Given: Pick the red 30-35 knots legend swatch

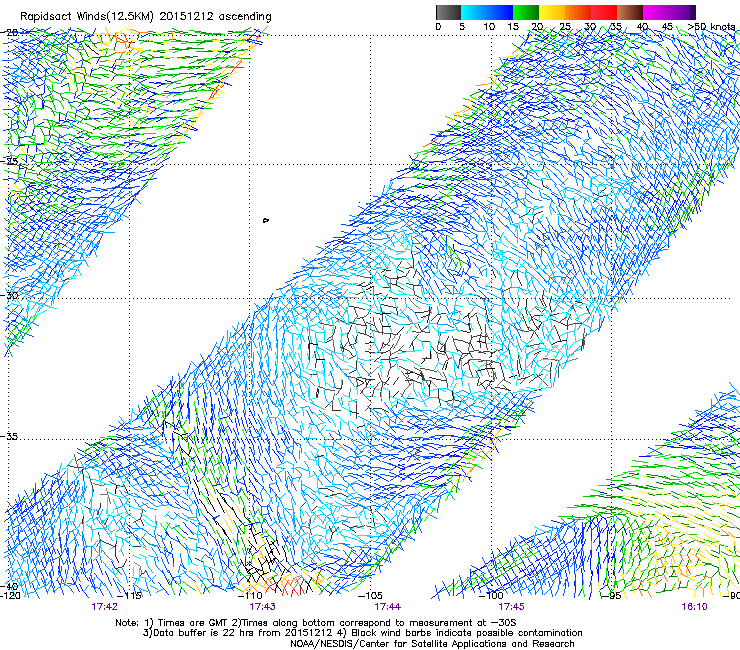Looking at the screenshot, I should coord(604,12).
